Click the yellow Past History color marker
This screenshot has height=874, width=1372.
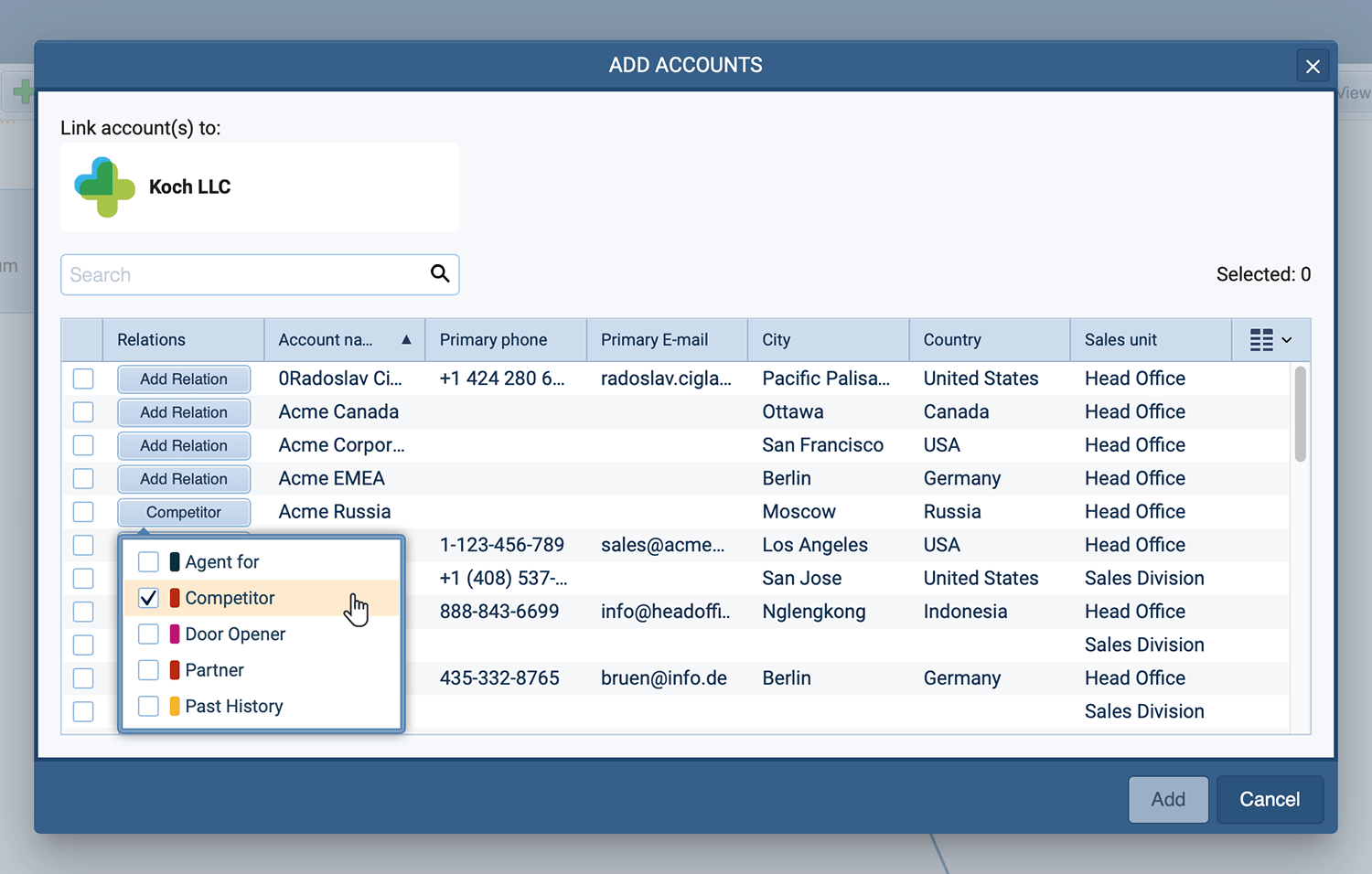[175, 707]
